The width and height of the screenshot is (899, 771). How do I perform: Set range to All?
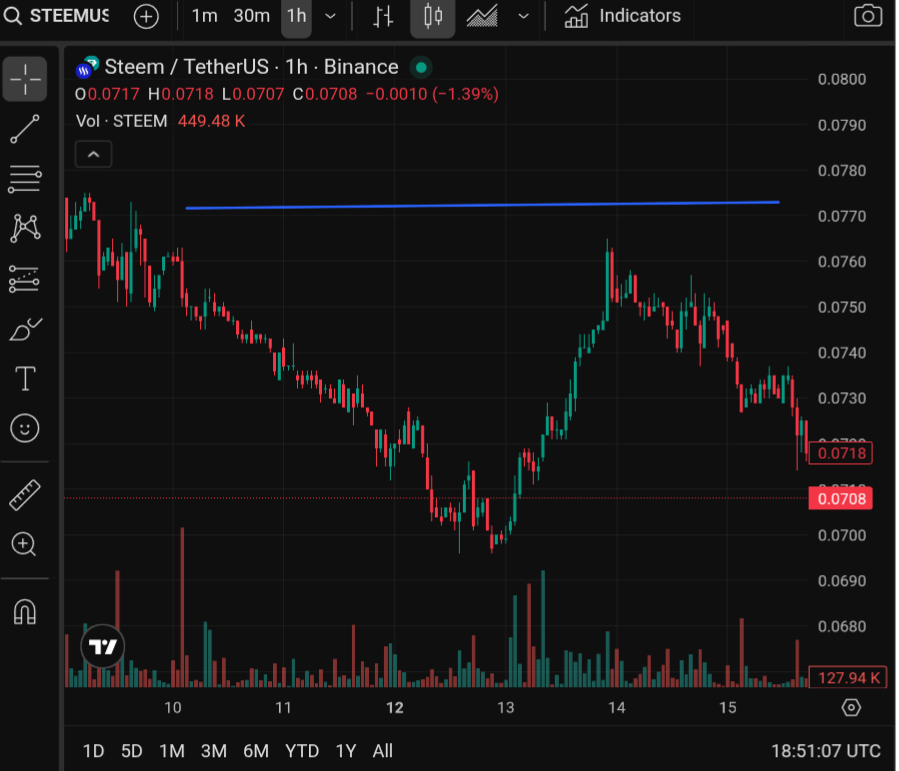coord(382,751)
